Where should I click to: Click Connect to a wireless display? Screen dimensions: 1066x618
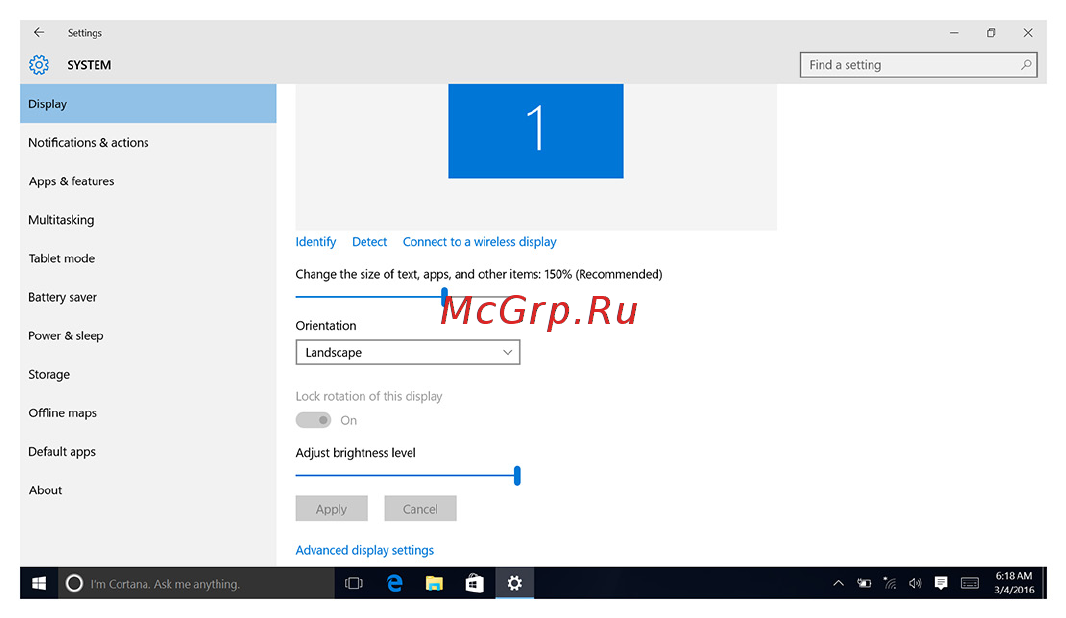click(x=479, y=242)
